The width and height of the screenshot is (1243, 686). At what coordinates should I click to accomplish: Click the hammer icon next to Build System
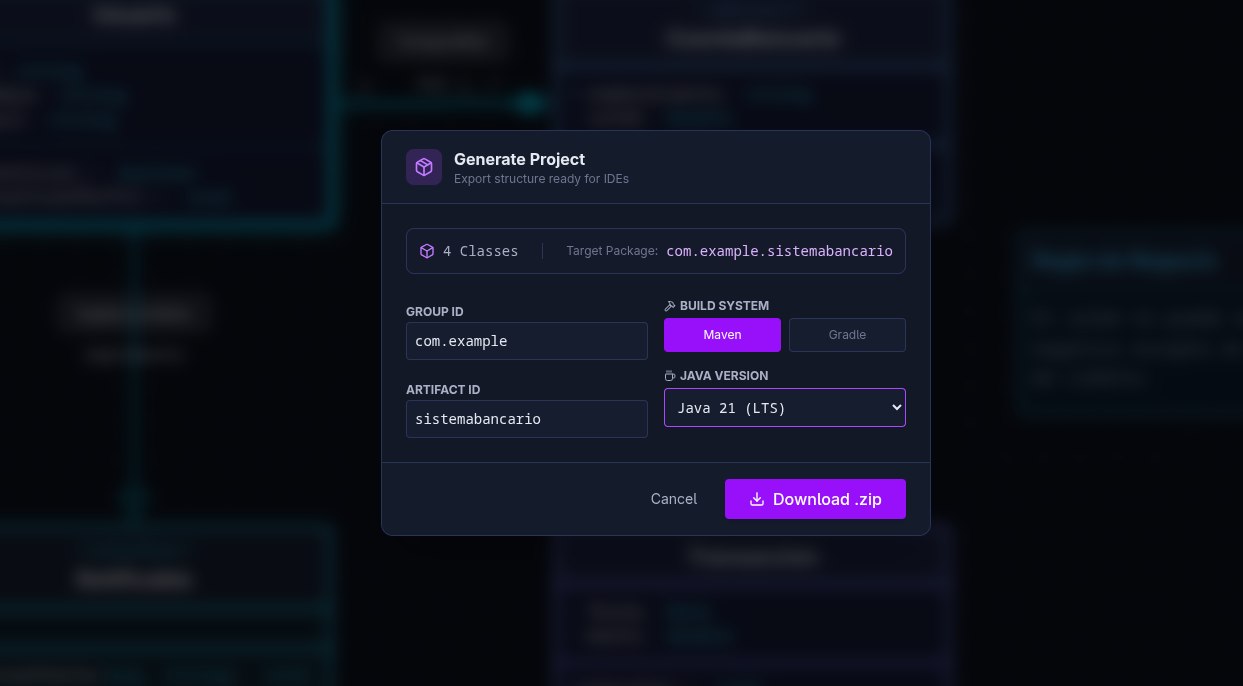point(670,306)
